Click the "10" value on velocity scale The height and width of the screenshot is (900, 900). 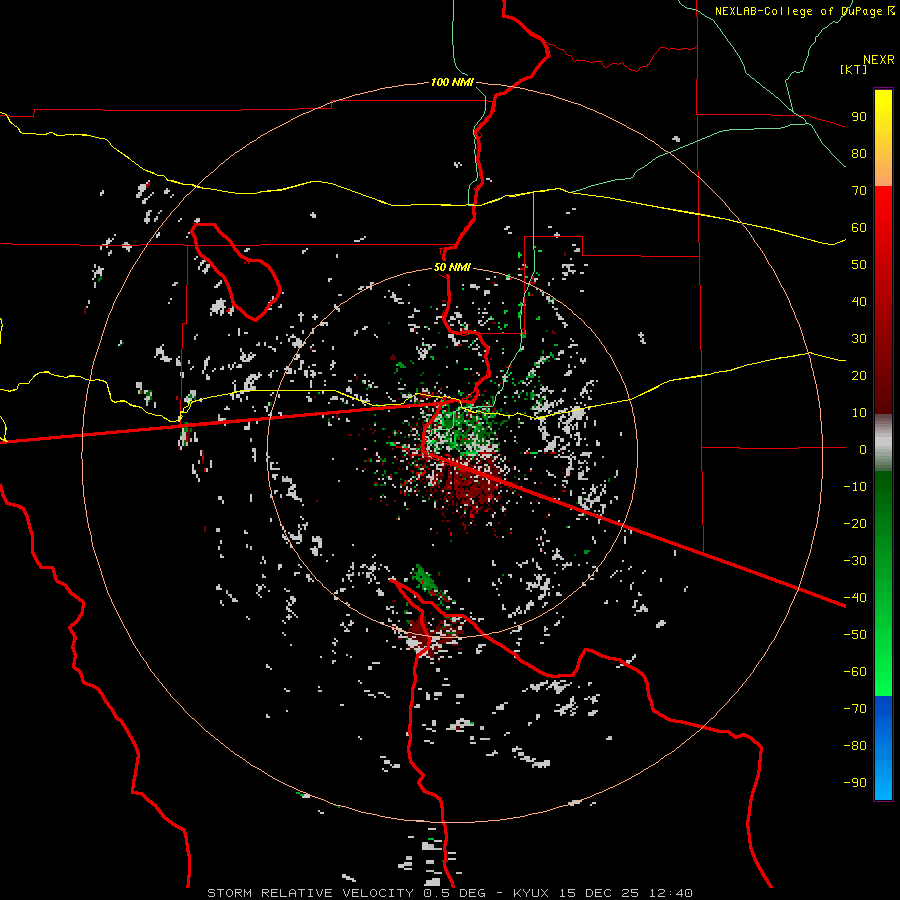pos(859,413)
